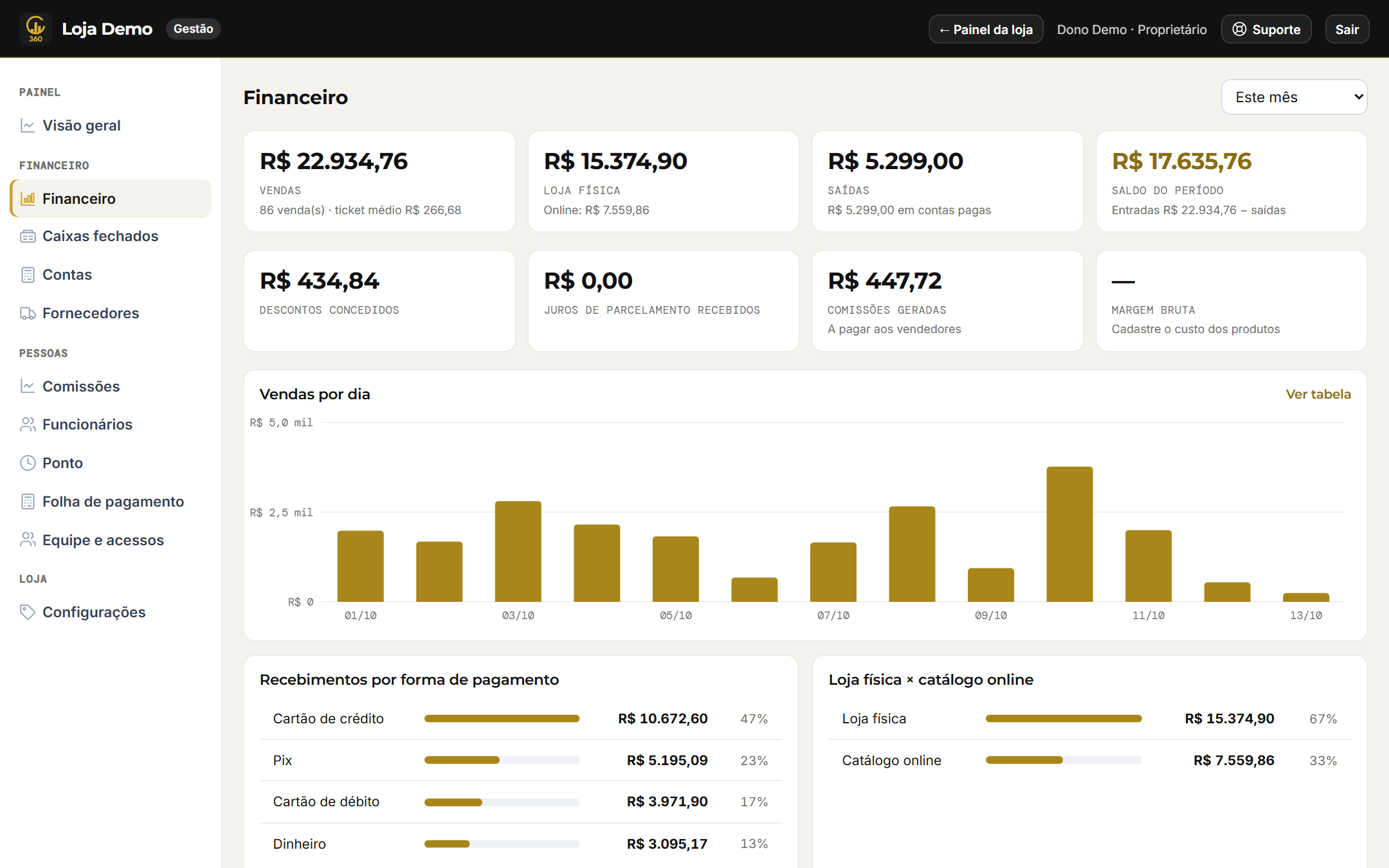
Task: Click the Sair button
Action: (1347, 30)
